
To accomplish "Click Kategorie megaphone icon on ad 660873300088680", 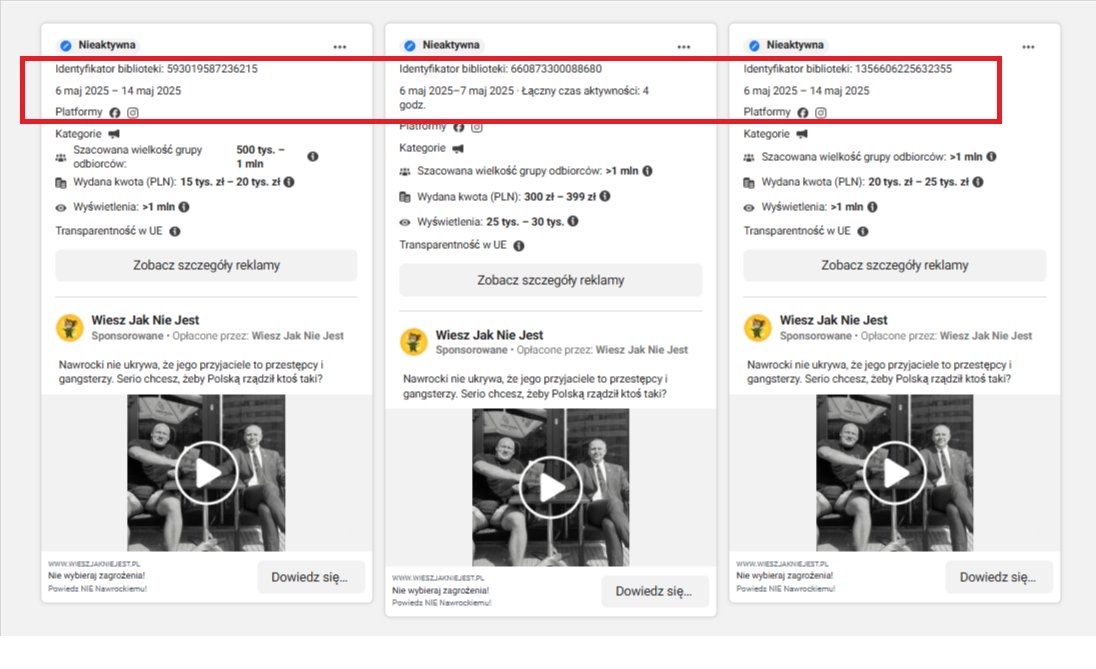I will tap(458, 148).
